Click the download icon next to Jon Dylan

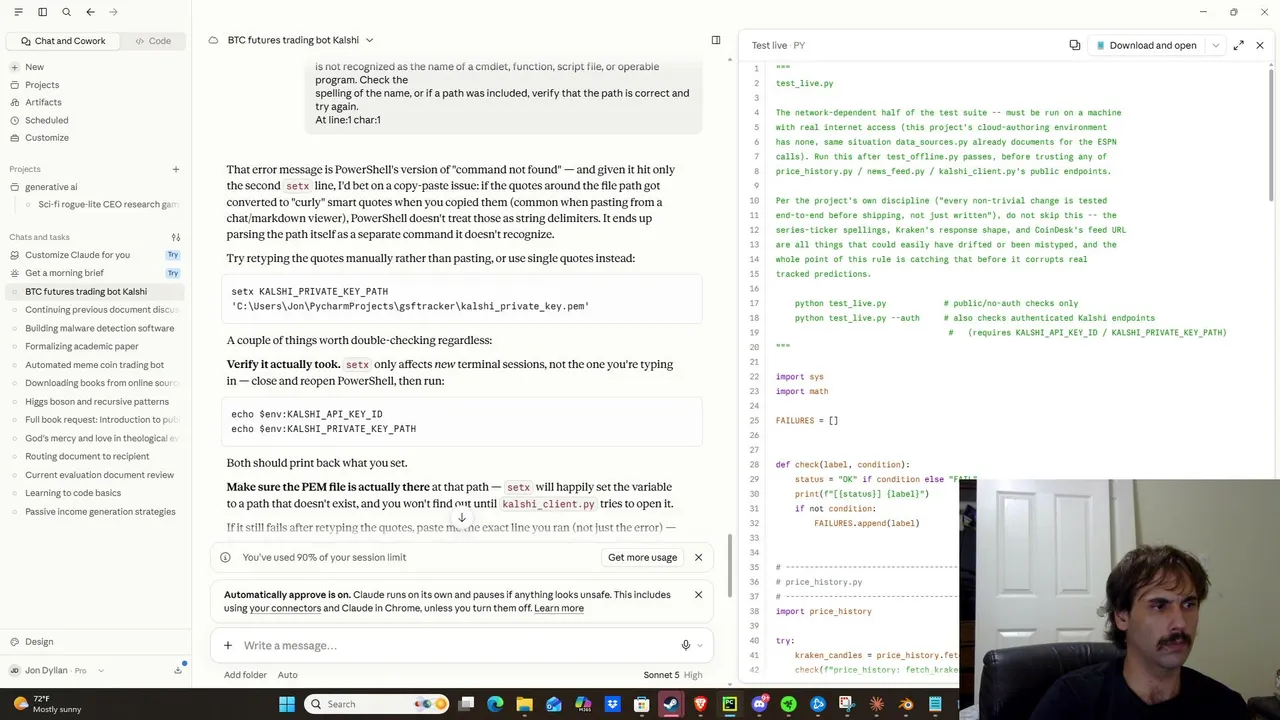click(178, 670)
